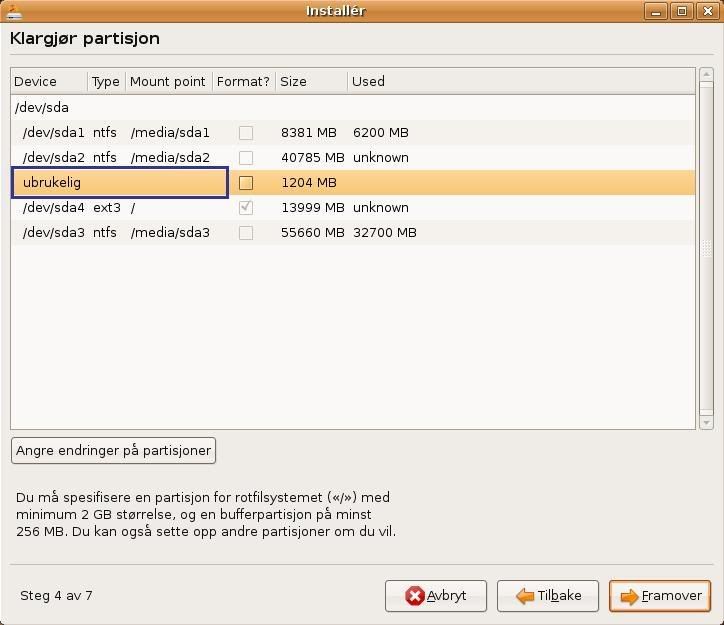Viewport: 724px width, 625px height.
Task: Close the Installér window
Action: click(x=706, y=11)
